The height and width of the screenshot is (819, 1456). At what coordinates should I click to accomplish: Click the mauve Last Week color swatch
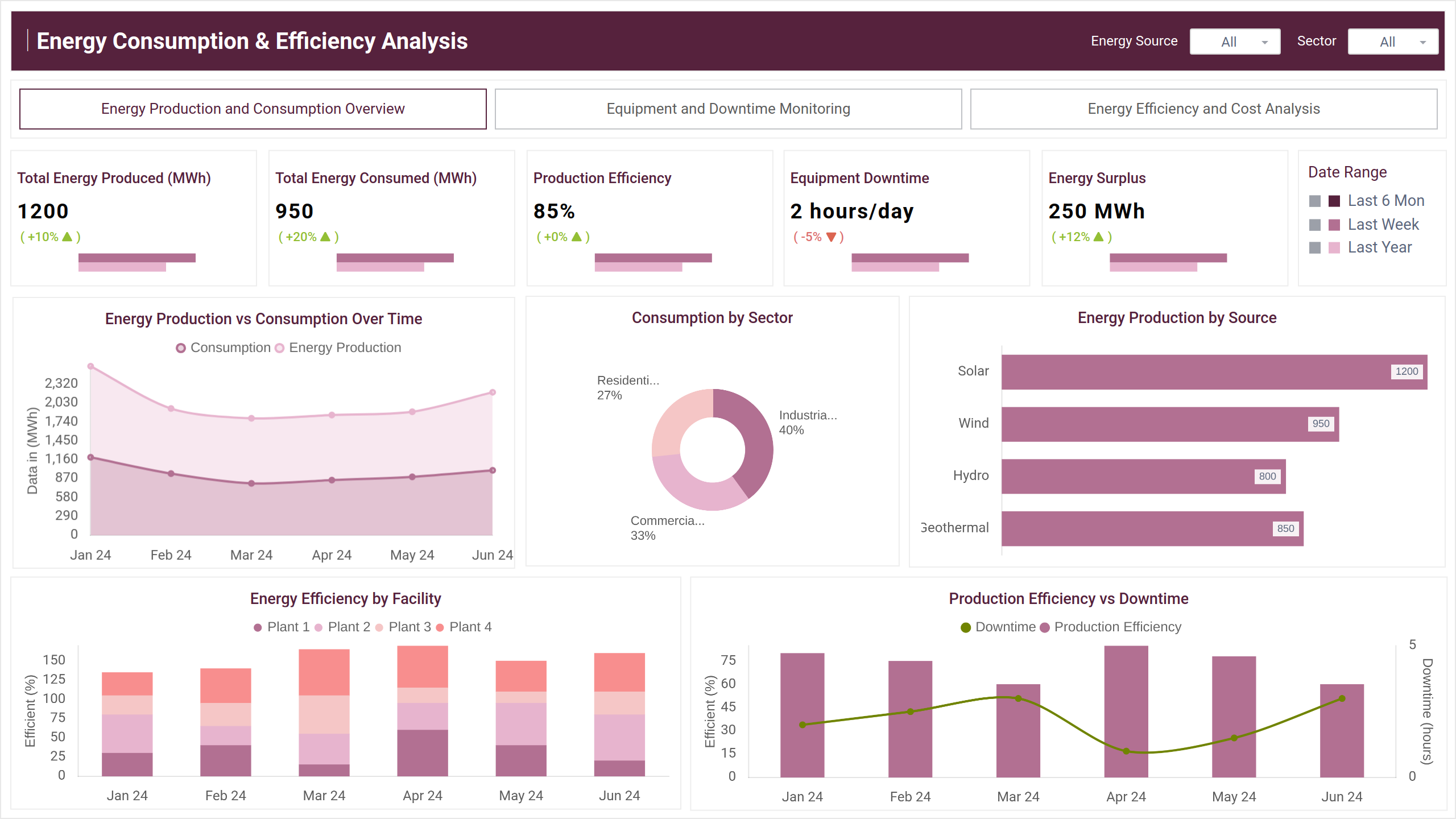[x=1334, y=225]
